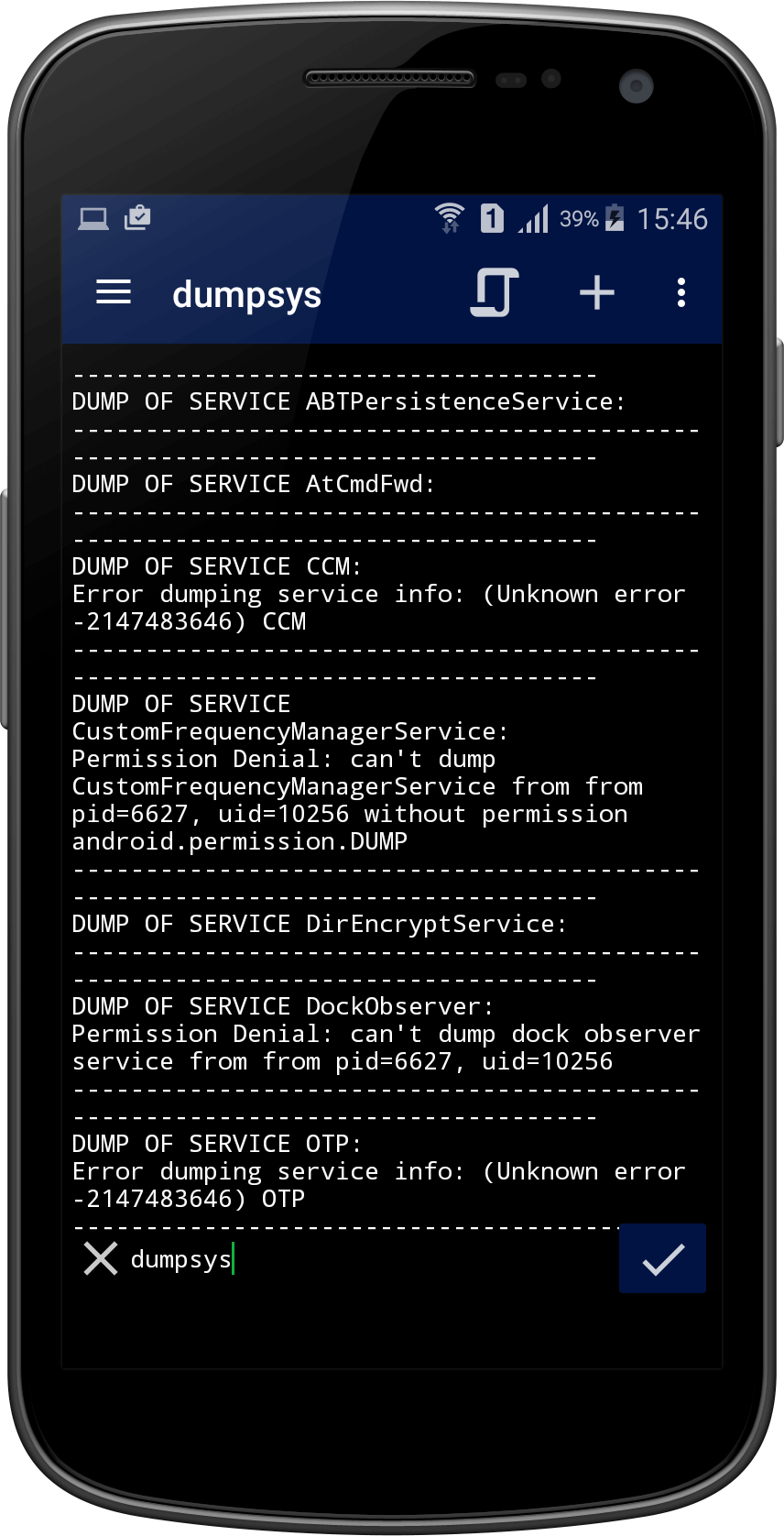Tap the DUMP OF SERVICE DockObserver line
Image resolution: width=784 pixels, height=1536 pixels.
coord(282,1006)
